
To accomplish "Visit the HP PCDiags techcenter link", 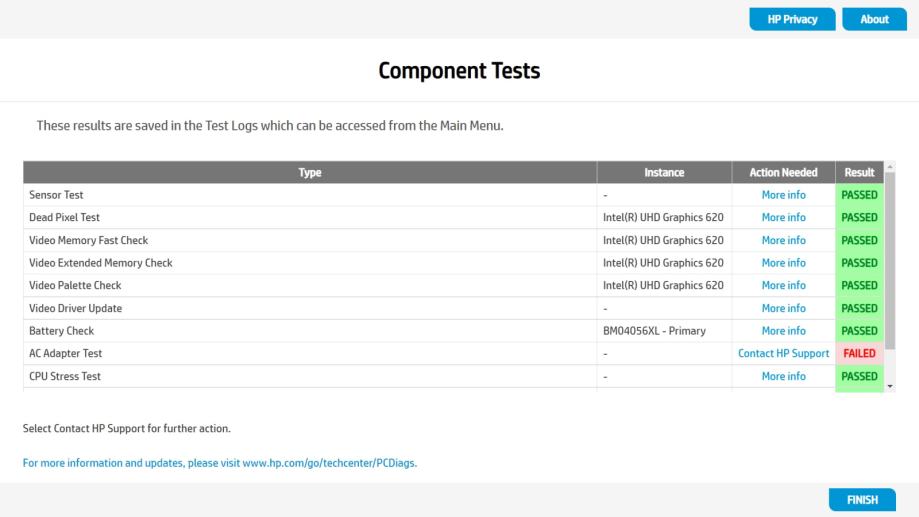I will pos(220,463).
